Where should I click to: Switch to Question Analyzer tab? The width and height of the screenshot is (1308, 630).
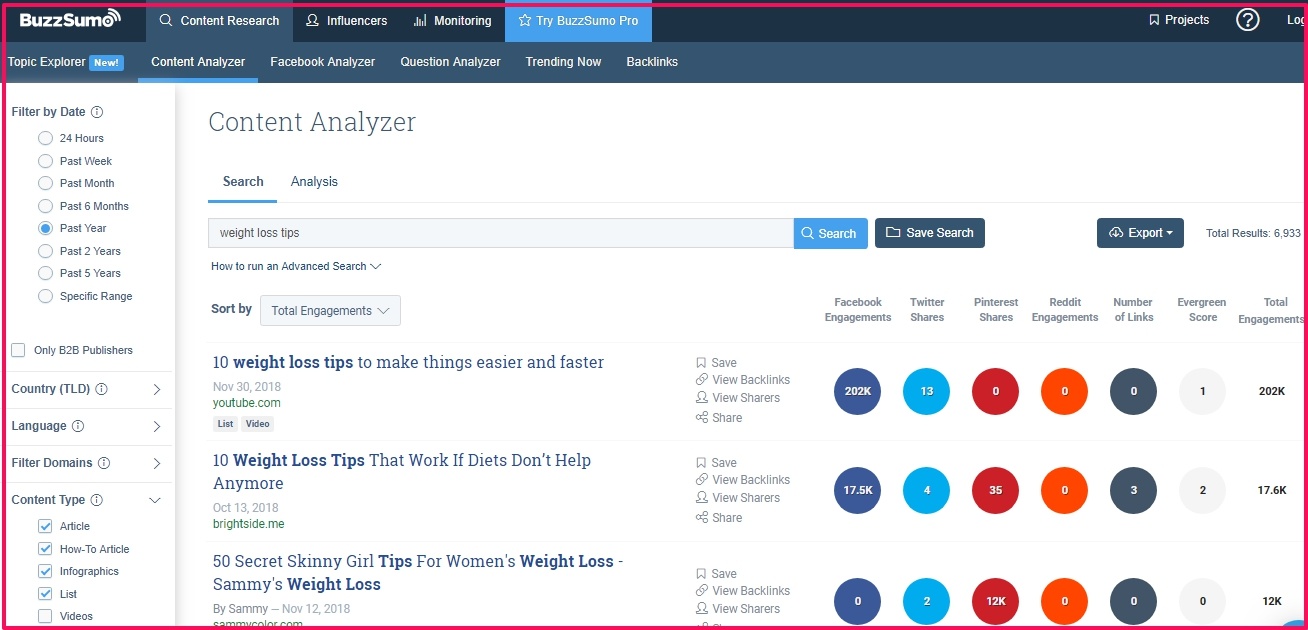451,62
